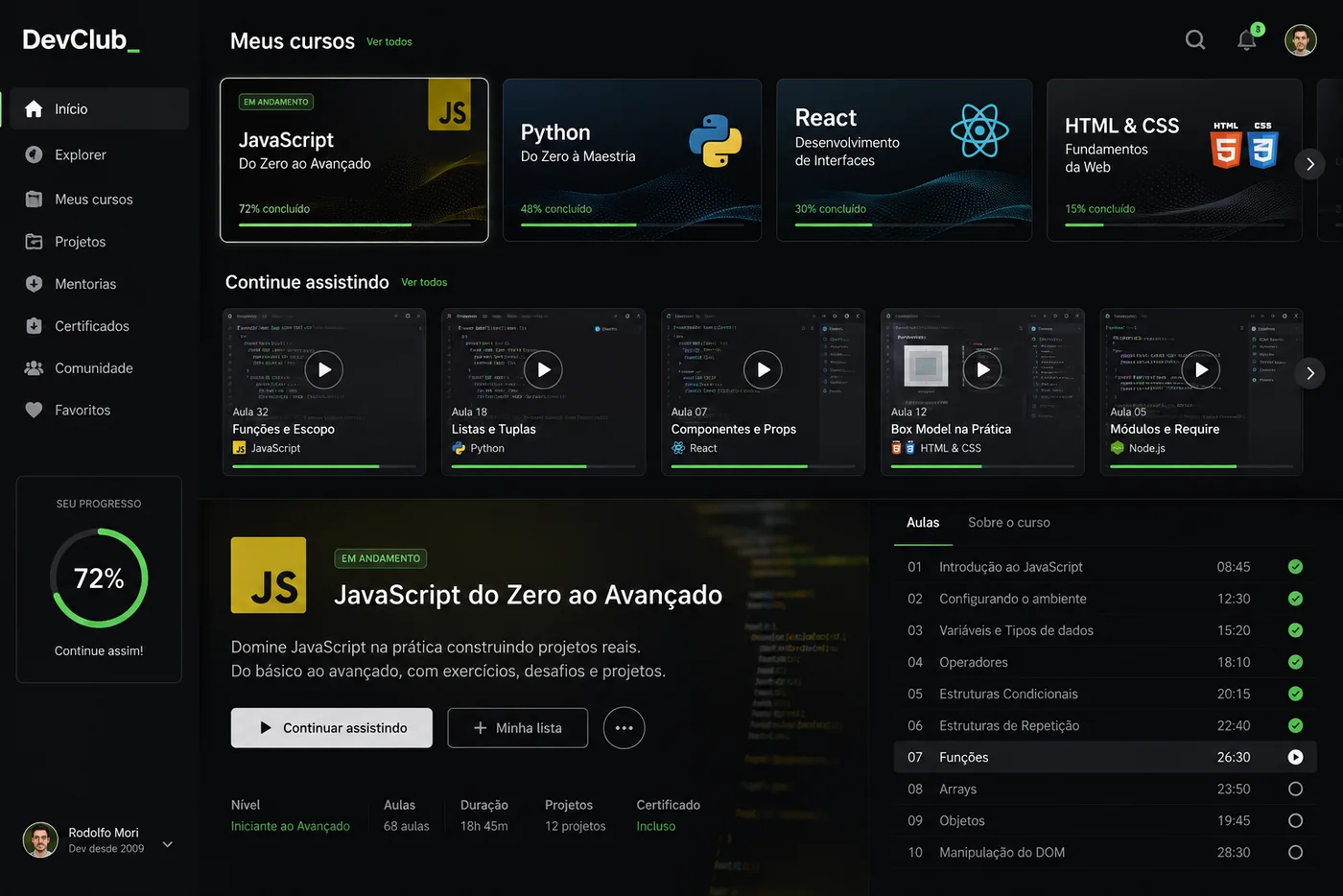Click the Favoritos heart icon
The image size is (1343, 896).
click(34, 410)
